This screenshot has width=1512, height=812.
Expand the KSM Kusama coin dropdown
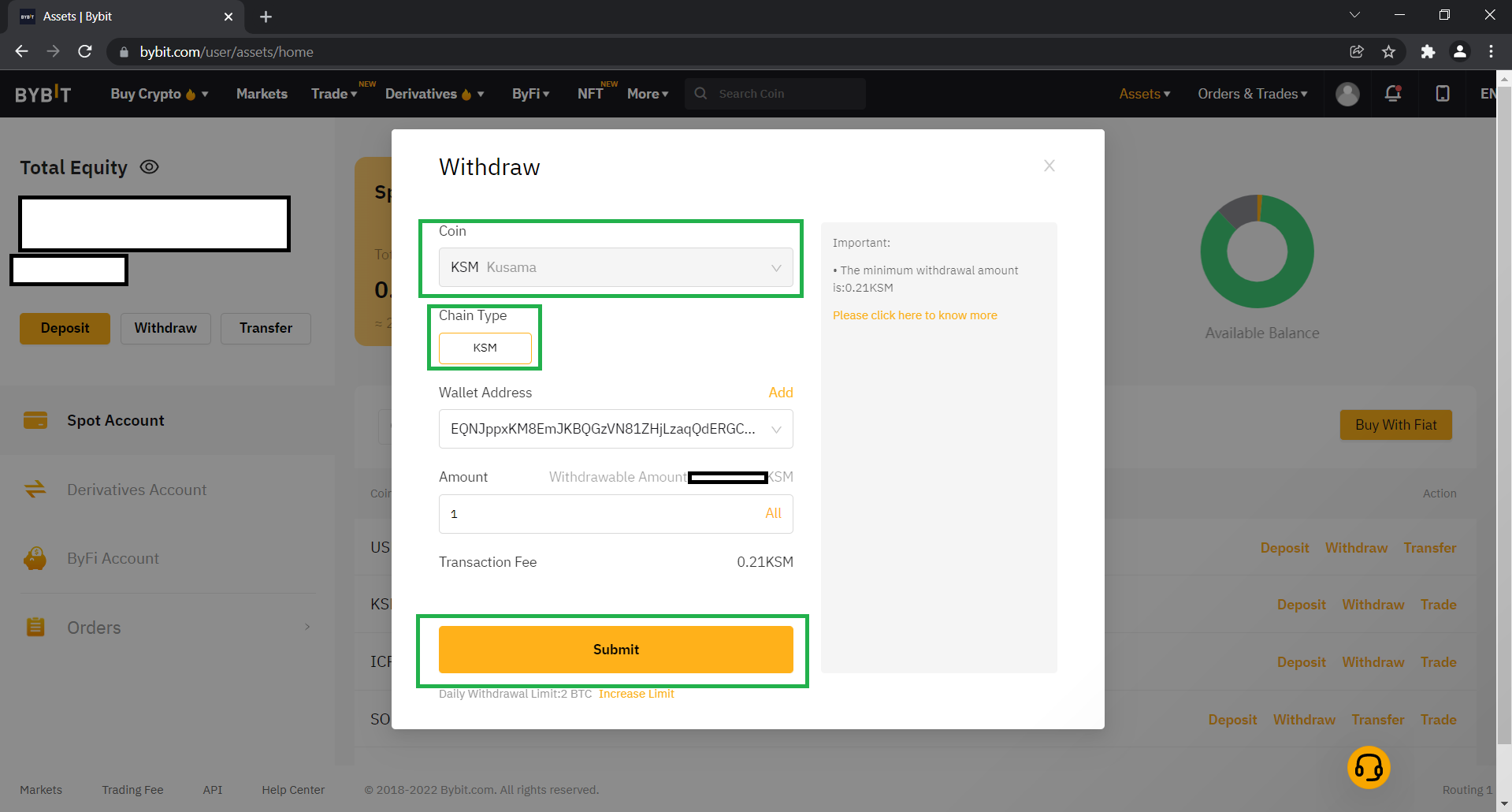click(x=615, y=267)
